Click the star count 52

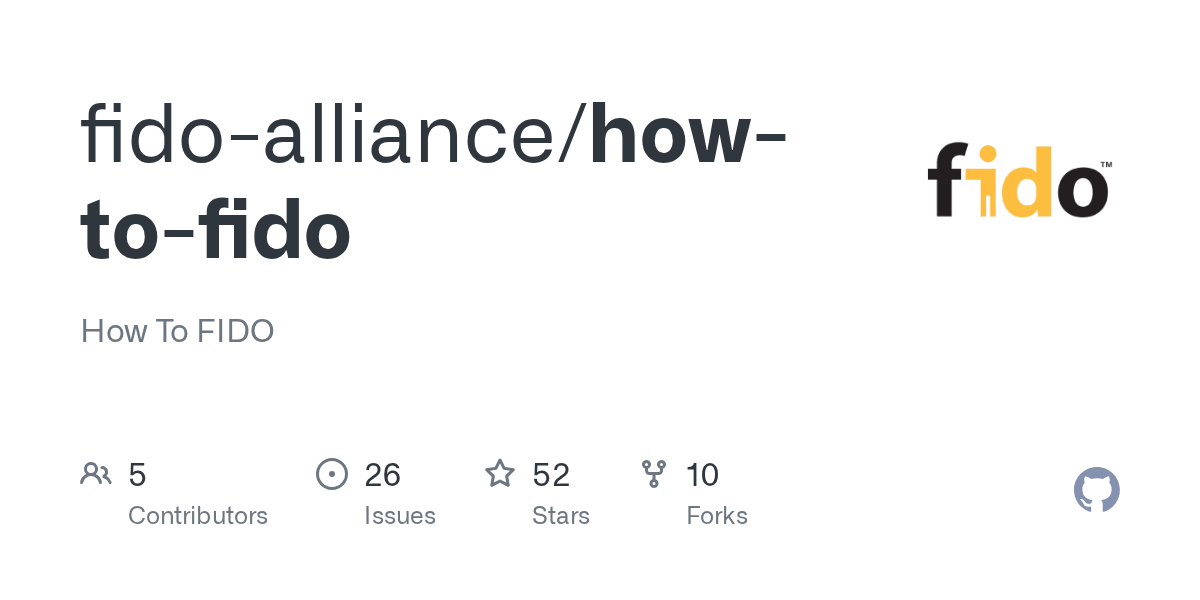point(551,475)
